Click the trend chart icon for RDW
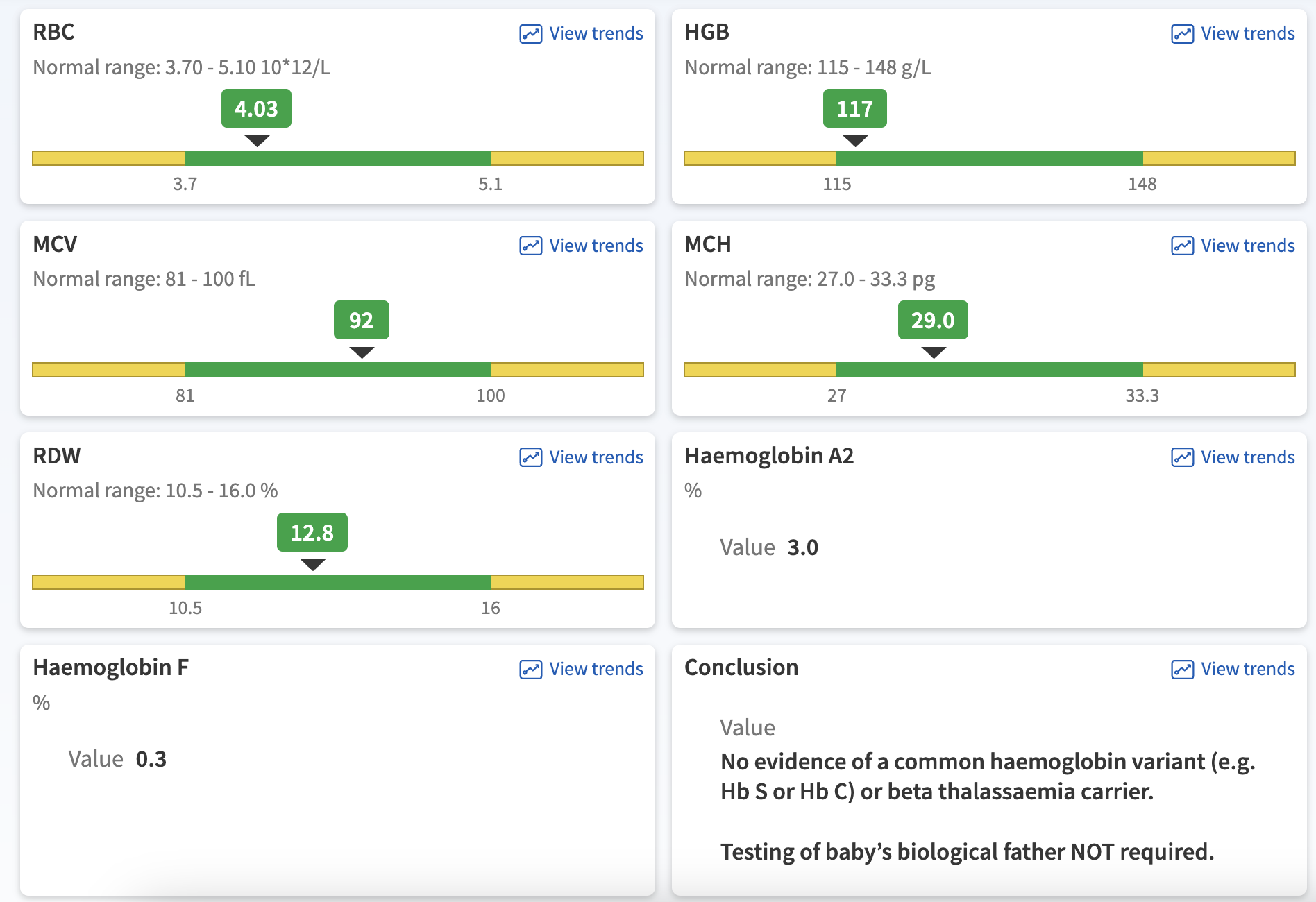 tap(530, 457)
